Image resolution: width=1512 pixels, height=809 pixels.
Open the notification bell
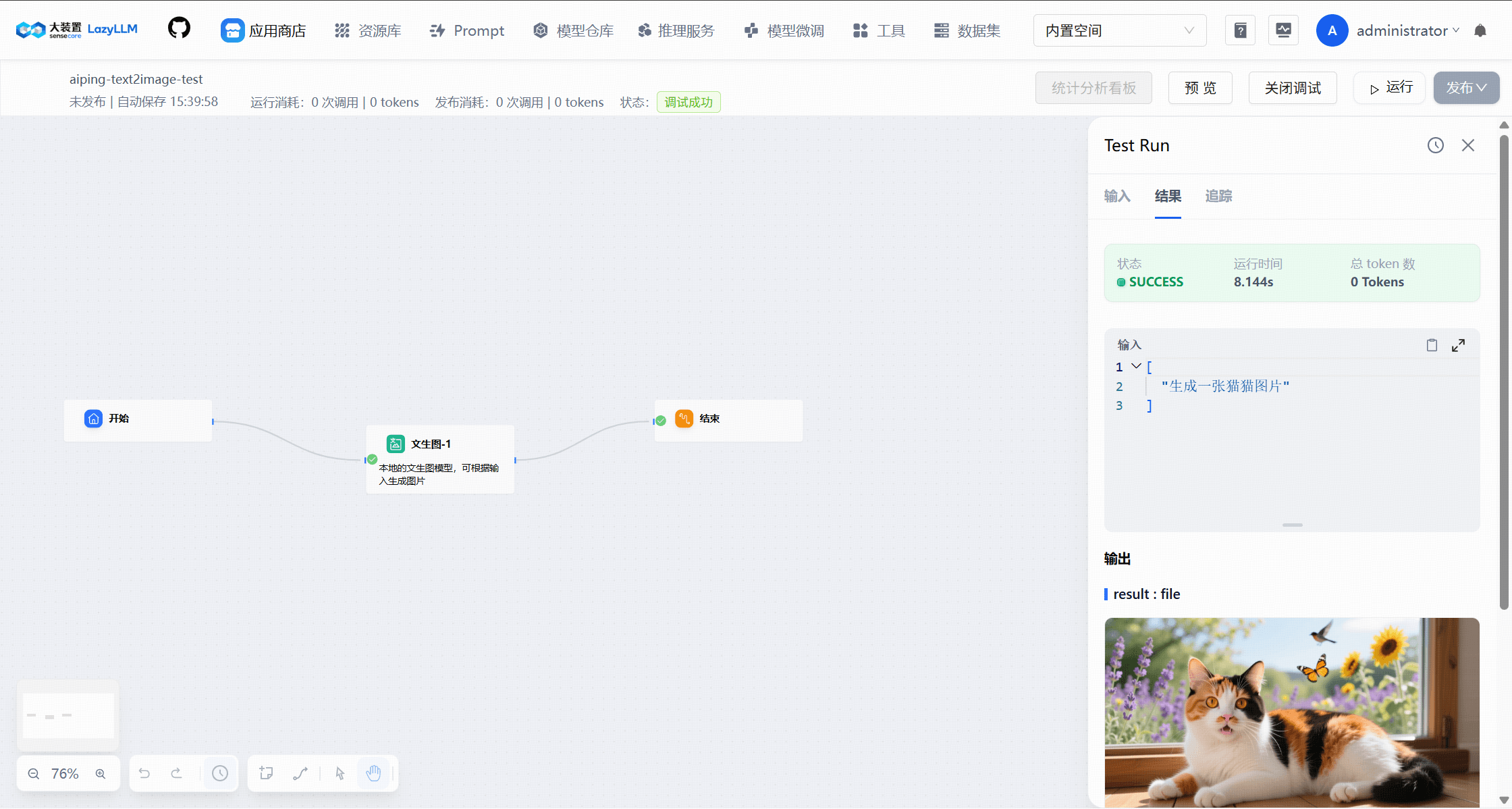tap(1480, 30)
